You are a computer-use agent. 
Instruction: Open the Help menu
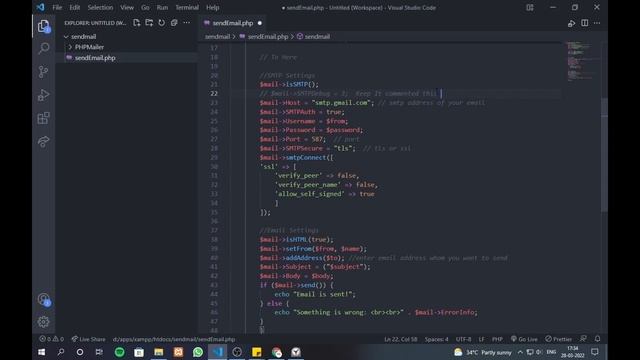(x=213, y=7)
